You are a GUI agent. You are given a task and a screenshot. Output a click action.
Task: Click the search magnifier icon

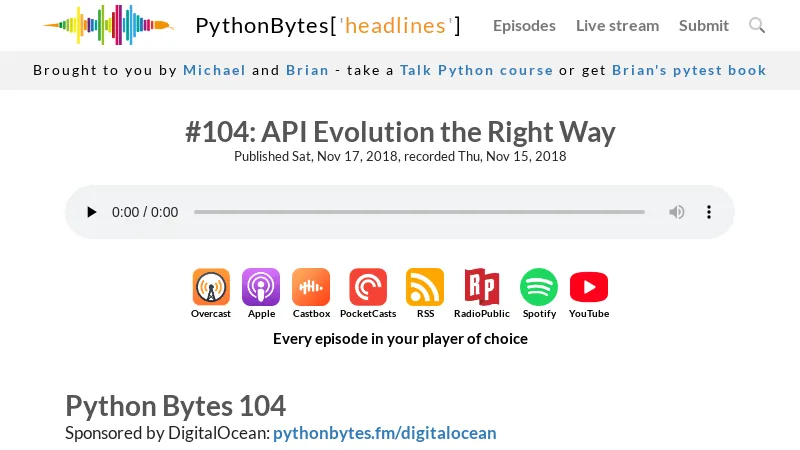click(757, 25)
